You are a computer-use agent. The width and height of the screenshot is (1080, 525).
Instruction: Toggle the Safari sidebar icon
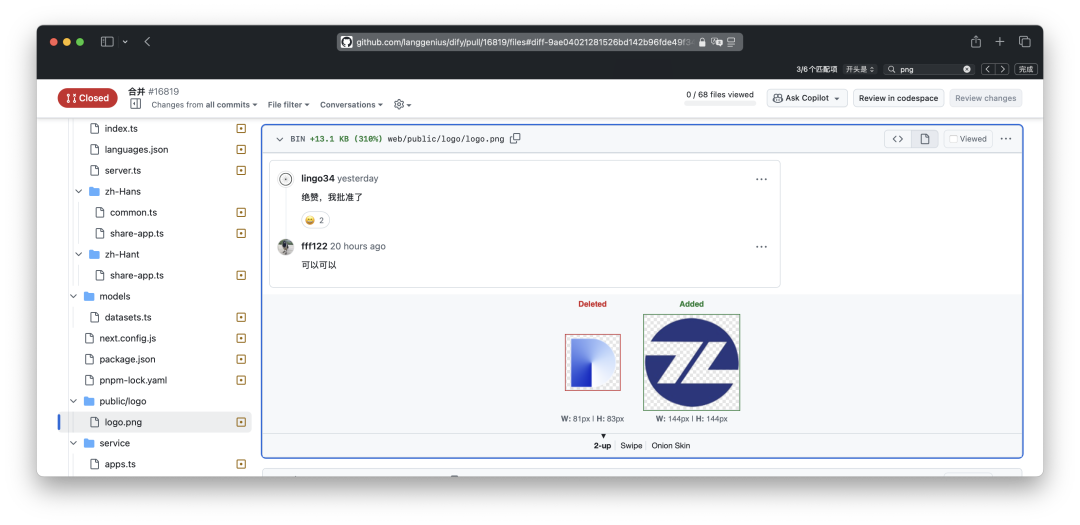pyautogui.click(x=107, y=42)
